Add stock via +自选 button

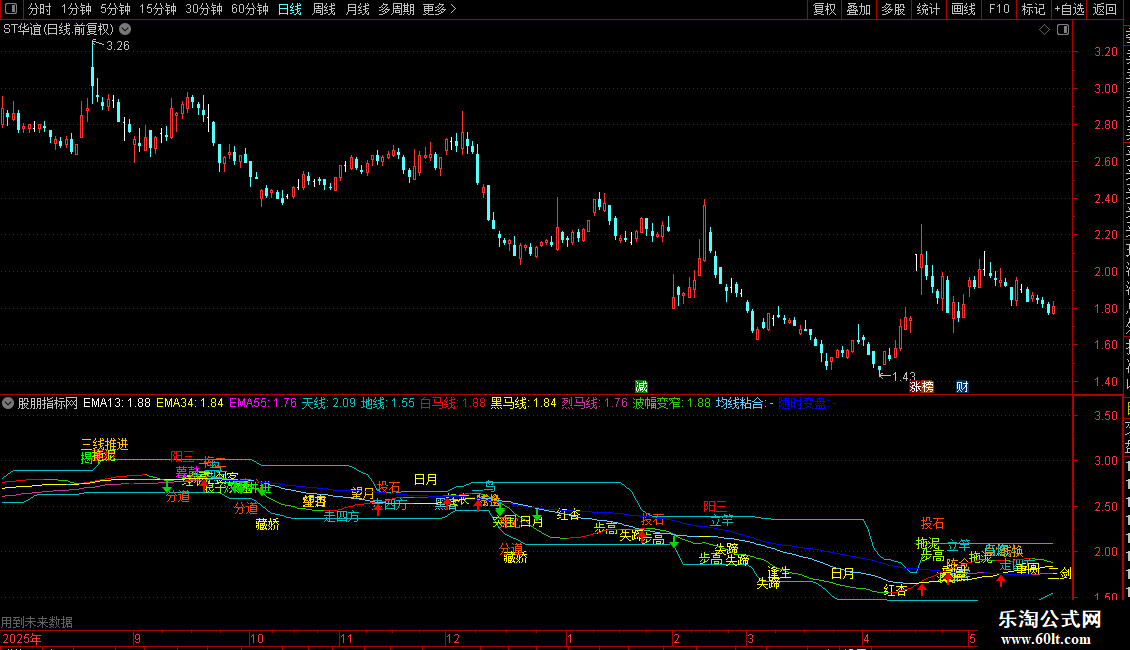click(1069, 9)
